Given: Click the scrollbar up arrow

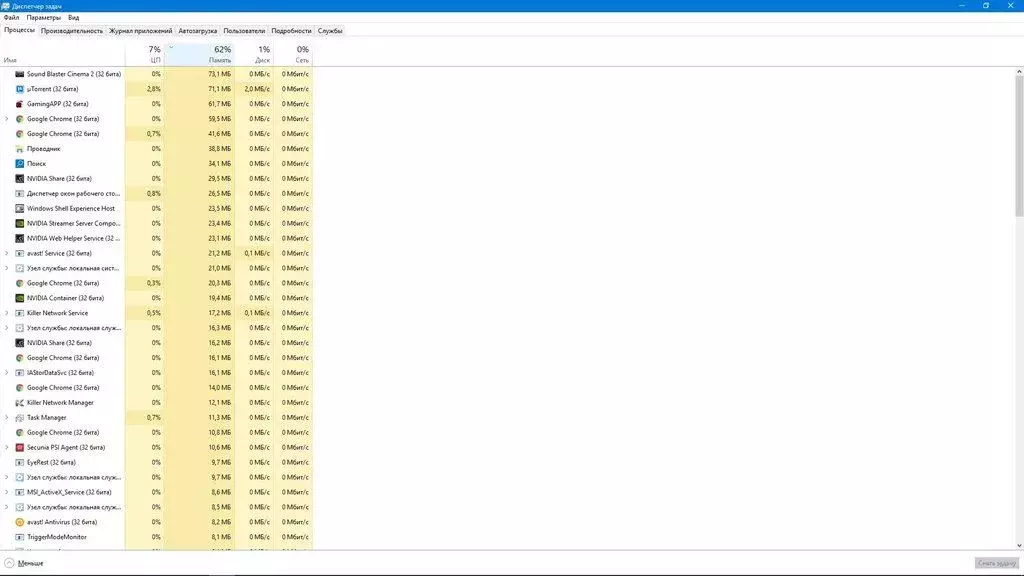Looking at the screenshot, I should click(x=1019, y=71).
